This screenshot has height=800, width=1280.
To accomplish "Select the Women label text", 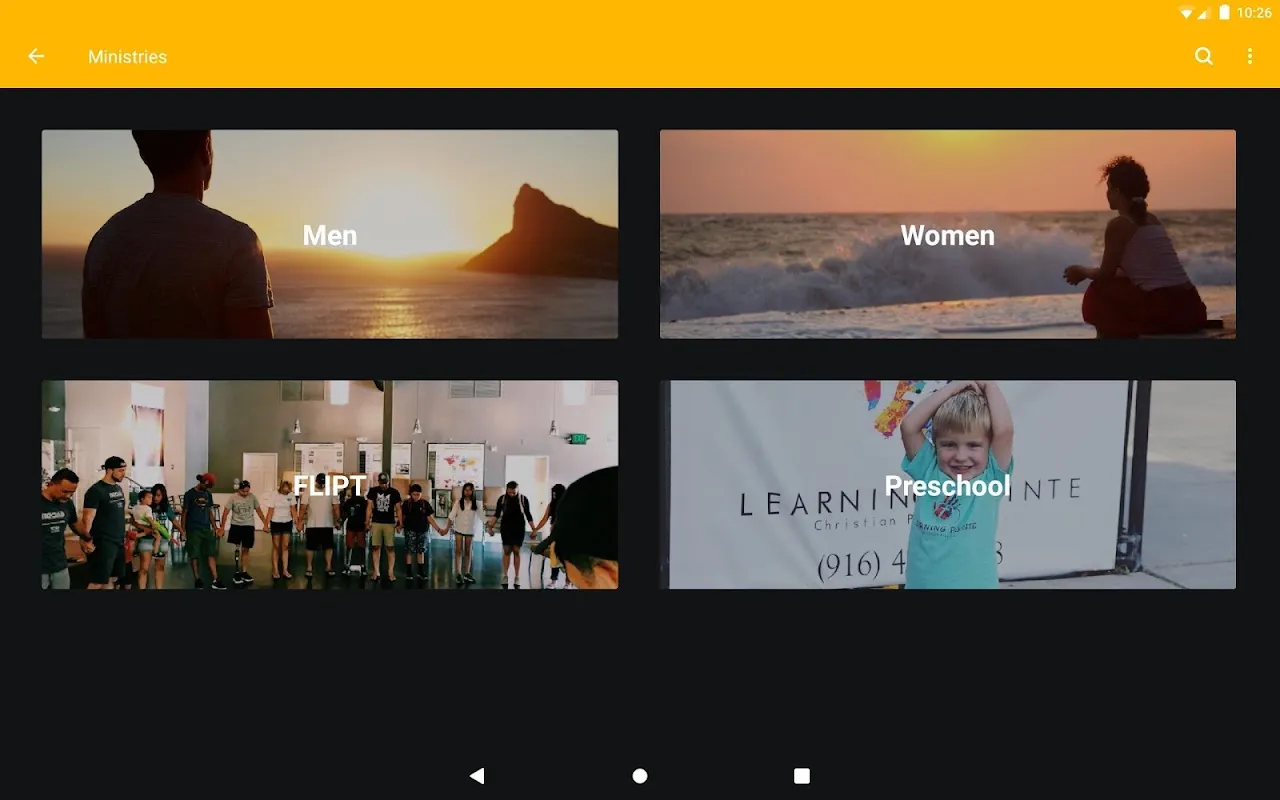I will 947,235.
